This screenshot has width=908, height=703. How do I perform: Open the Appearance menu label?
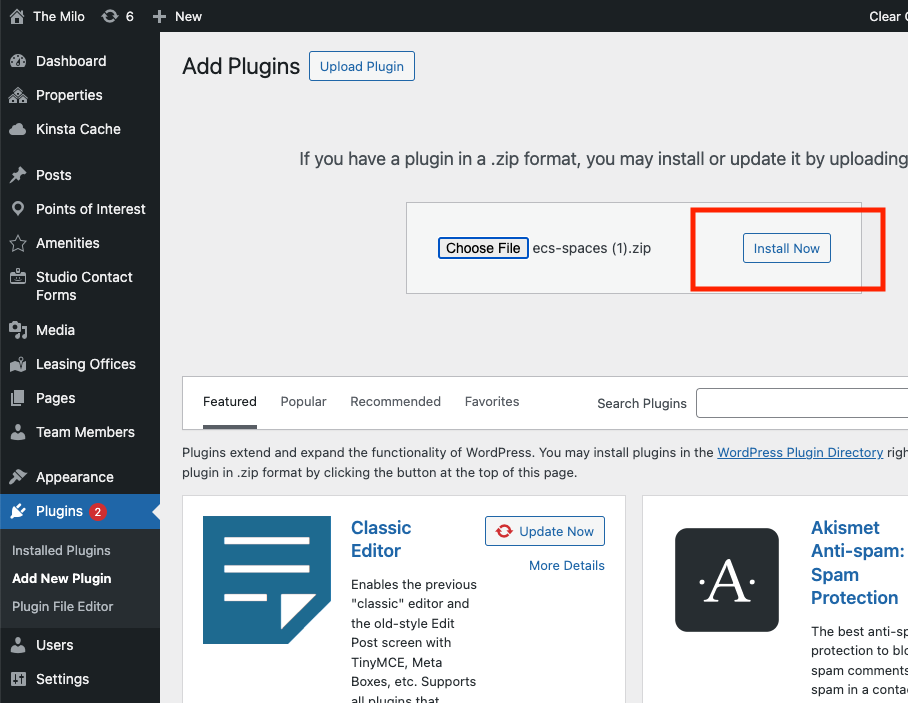[75, 477]
